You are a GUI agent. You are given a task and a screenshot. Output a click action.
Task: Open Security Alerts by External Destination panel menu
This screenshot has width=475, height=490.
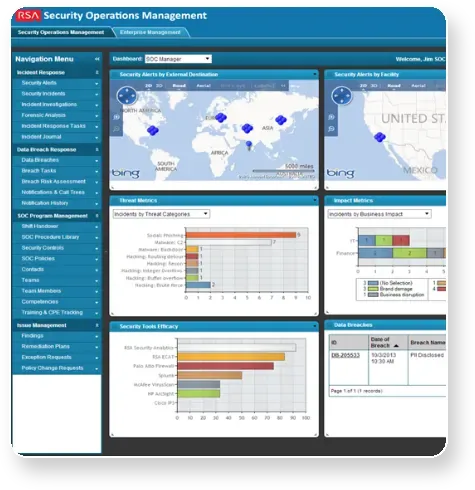click(x=315, y=74)
